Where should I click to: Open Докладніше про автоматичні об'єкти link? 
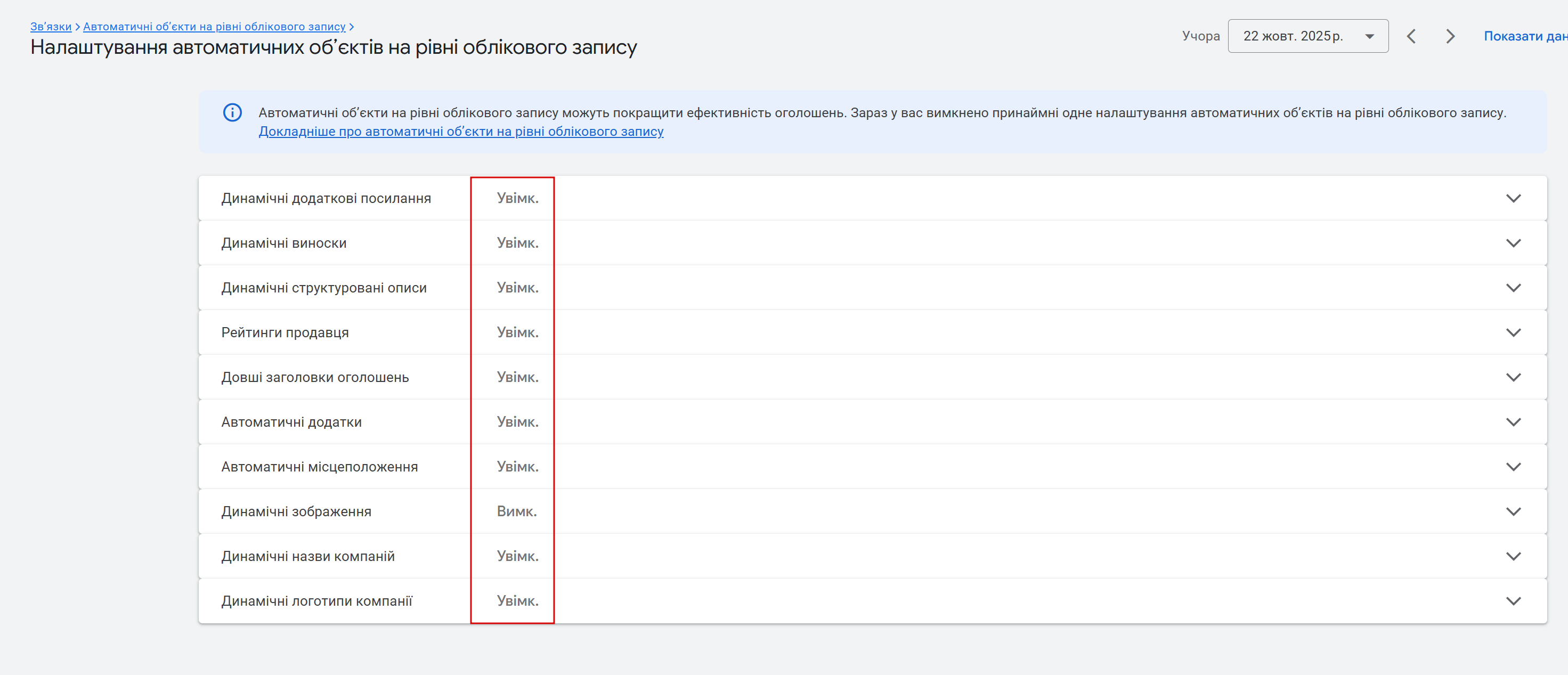coord(460,132)
